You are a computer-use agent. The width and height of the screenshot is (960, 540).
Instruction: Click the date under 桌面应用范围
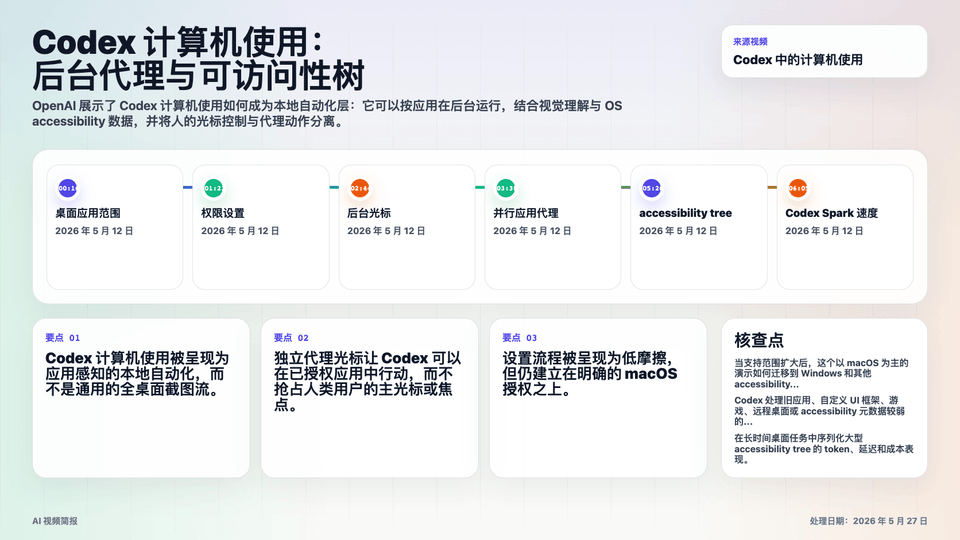[x=94, y=231]
